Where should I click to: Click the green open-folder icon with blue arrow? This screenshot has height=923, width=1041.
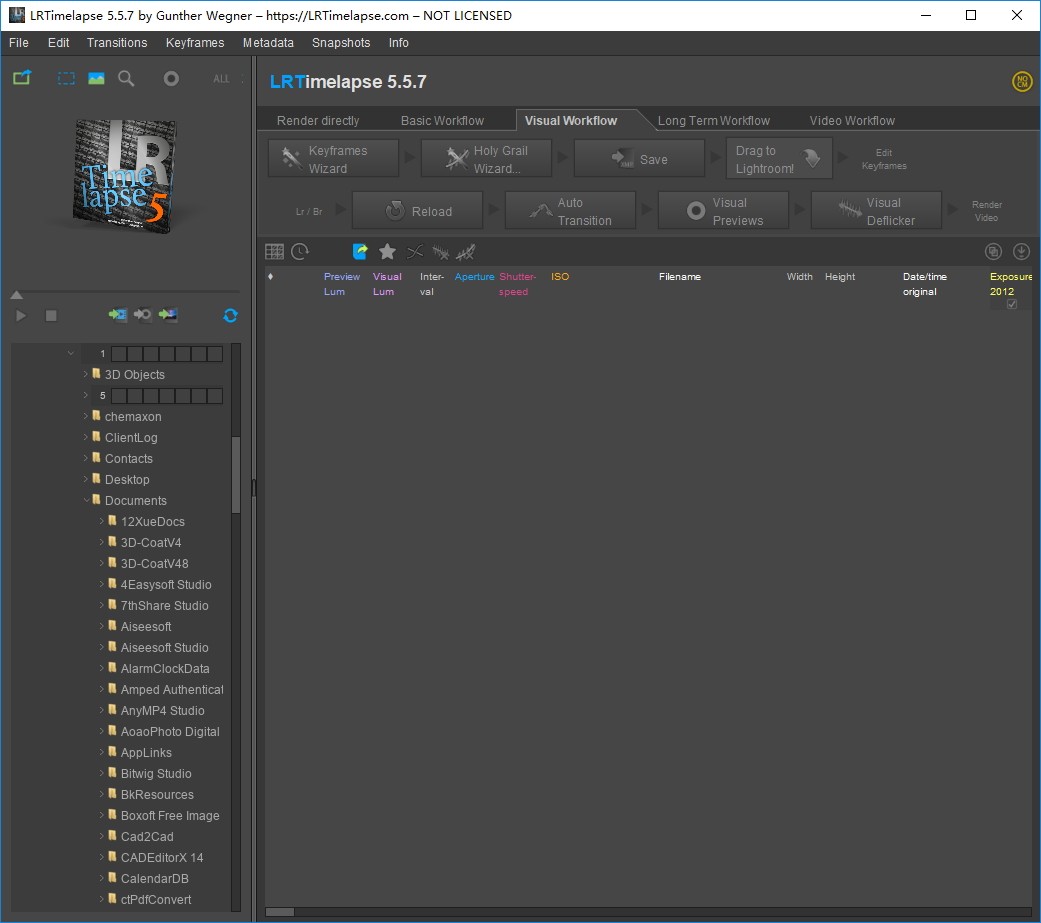coord(22,78)
